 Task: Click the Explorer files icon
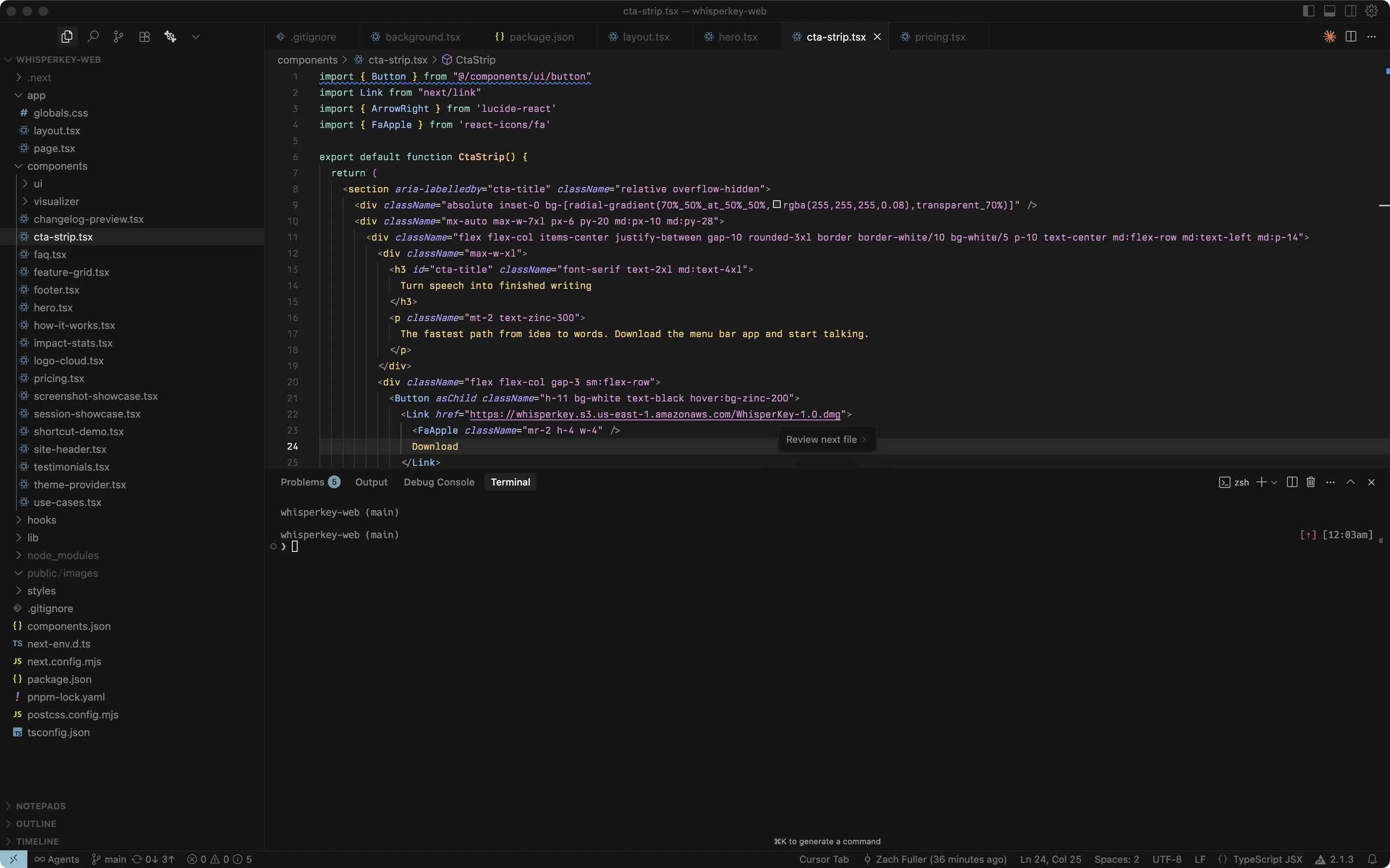[67, 37]
